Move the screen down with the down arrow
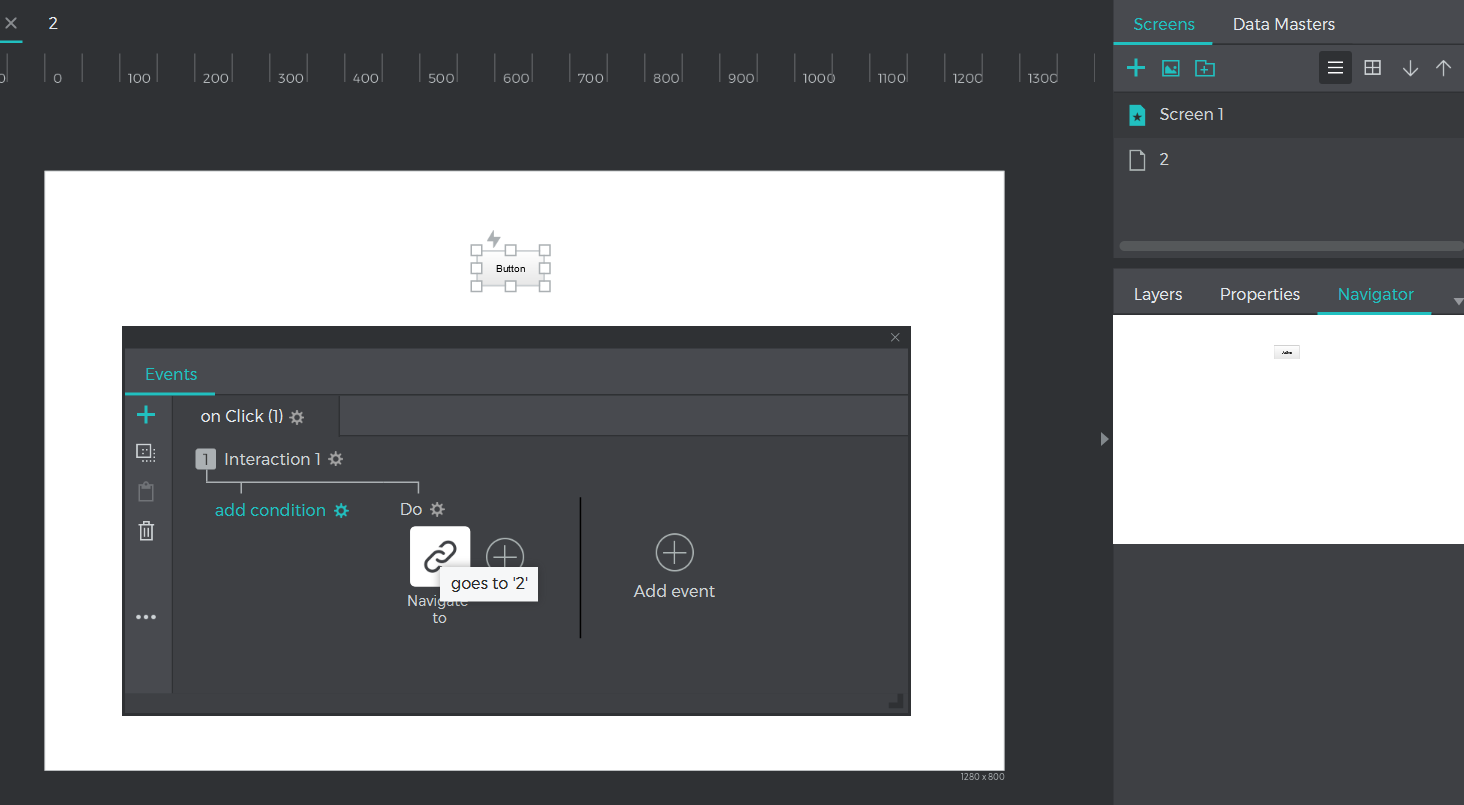This screenshot has width=1464, height=805. click(1410, 68)
